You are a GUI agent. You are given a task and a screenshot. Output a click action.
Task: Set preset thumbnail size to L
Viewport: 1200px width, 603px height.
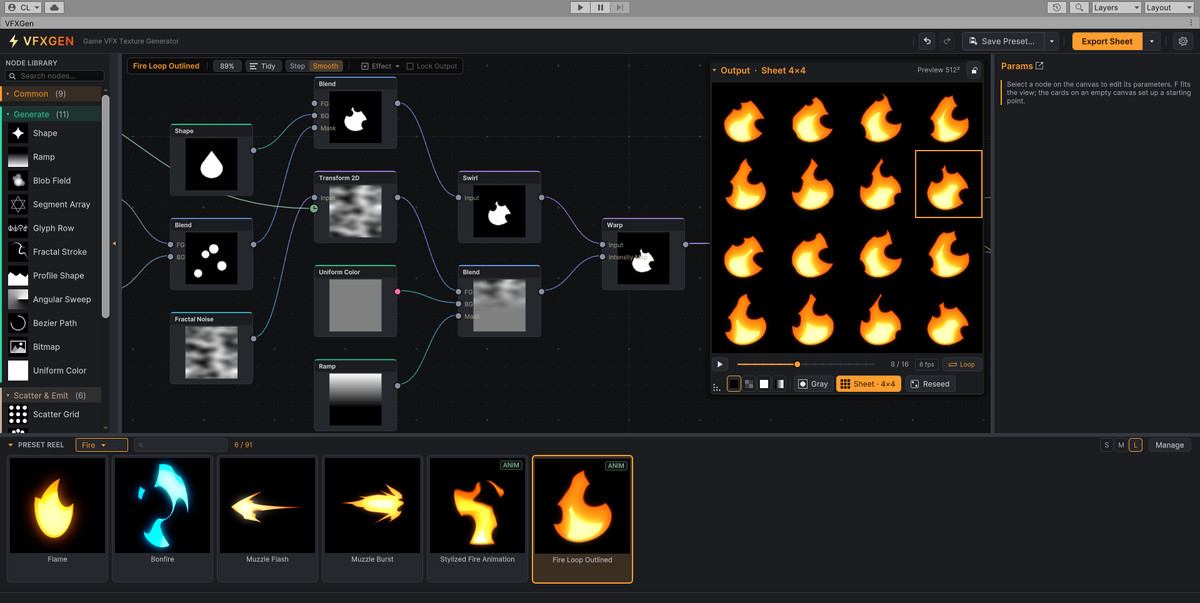[x=1135, y=445]
